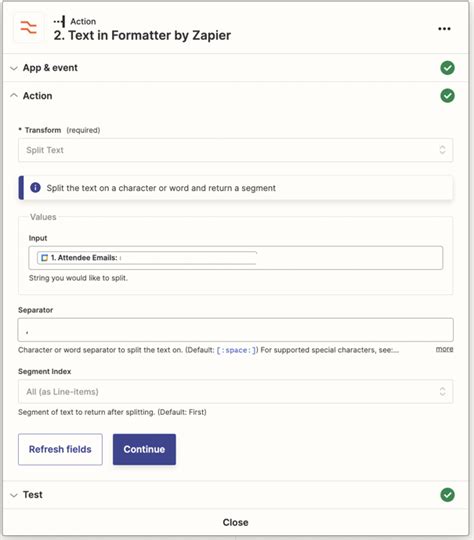Click the green checkmark beside Test
Screen dimensions: 474x540
447,495
